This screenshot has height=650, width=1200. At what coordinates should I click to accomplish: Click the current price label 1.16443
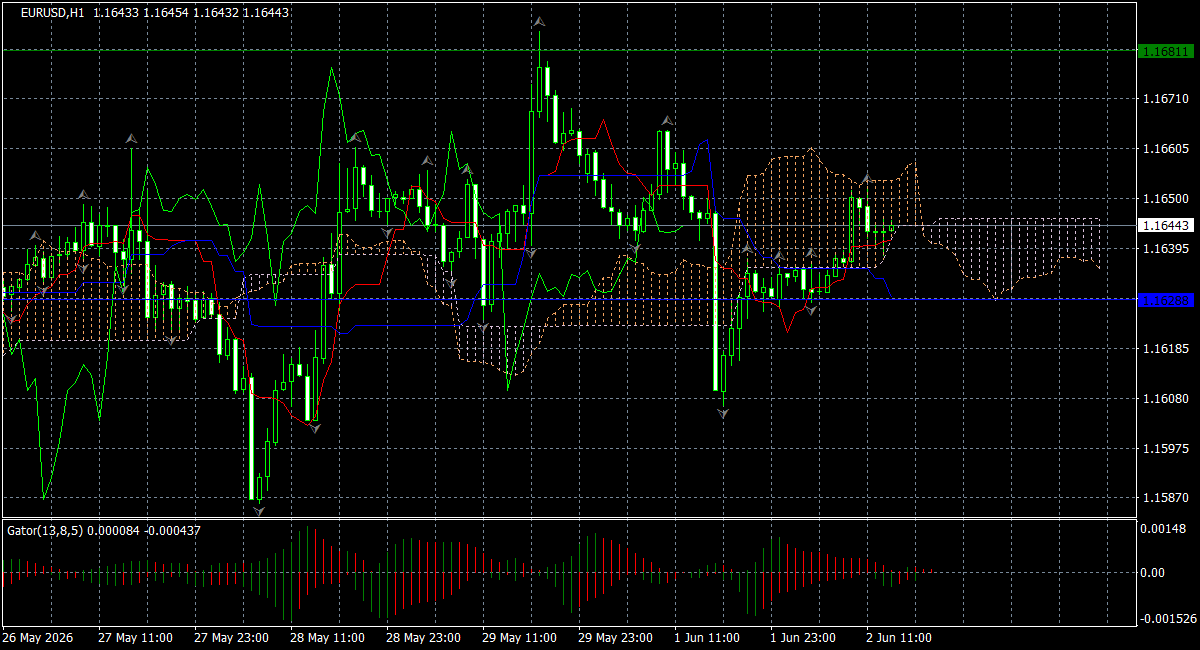pos(1166,226)
